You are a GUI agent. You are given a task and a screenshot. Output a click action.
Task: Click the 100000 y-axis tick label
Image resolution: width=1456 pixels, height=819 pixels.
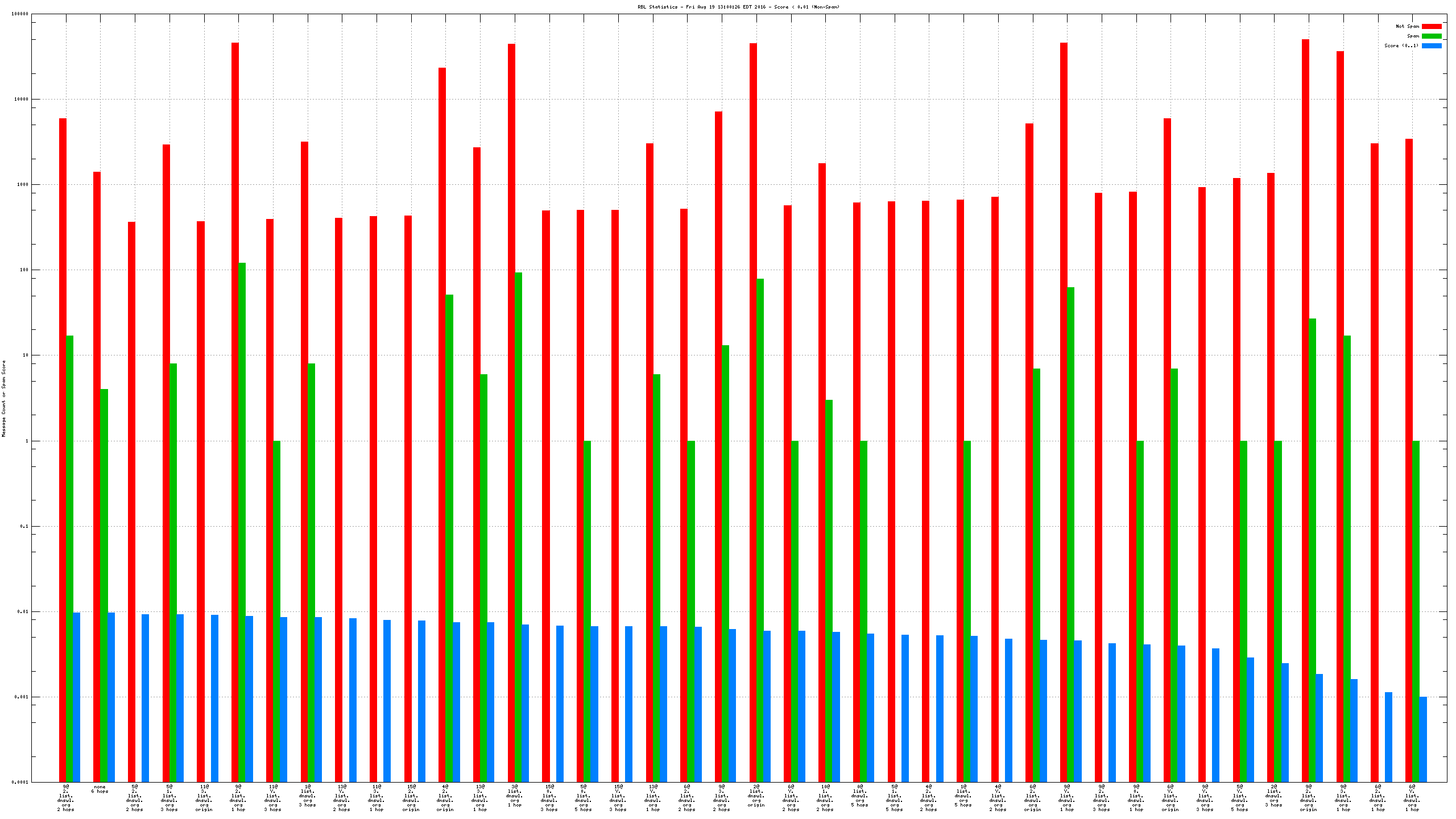[x=20, y=14]
